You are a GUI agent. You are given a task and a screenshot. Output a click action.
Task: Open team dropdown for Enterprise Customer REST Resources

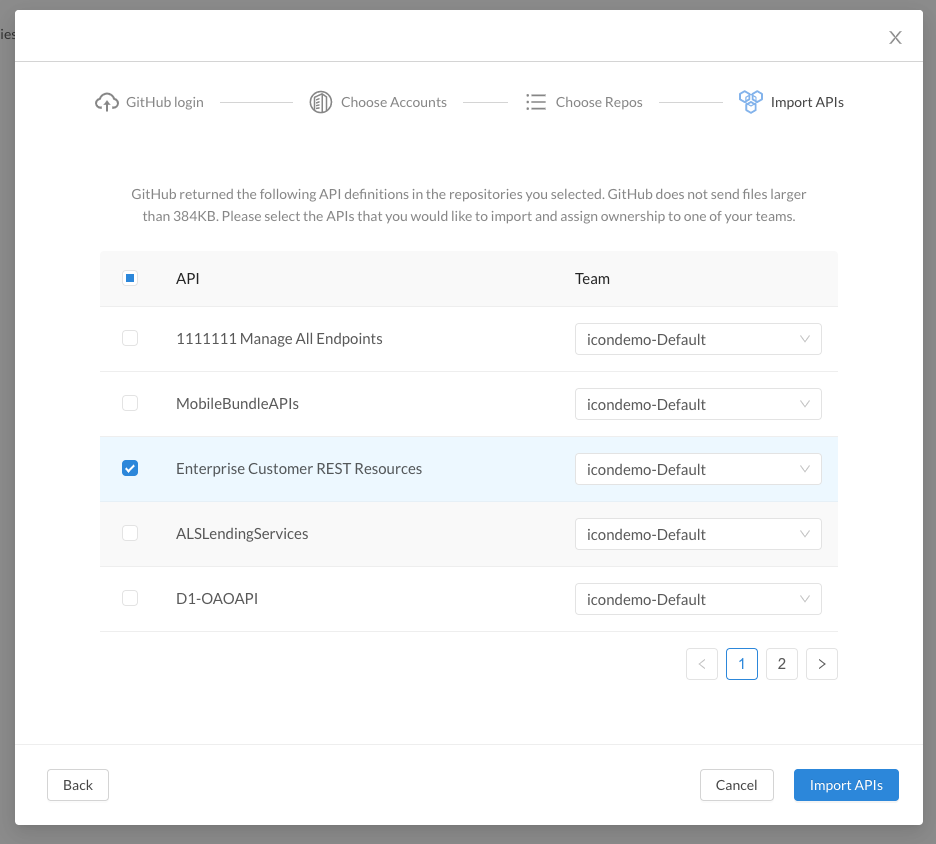tap(698, 469)
